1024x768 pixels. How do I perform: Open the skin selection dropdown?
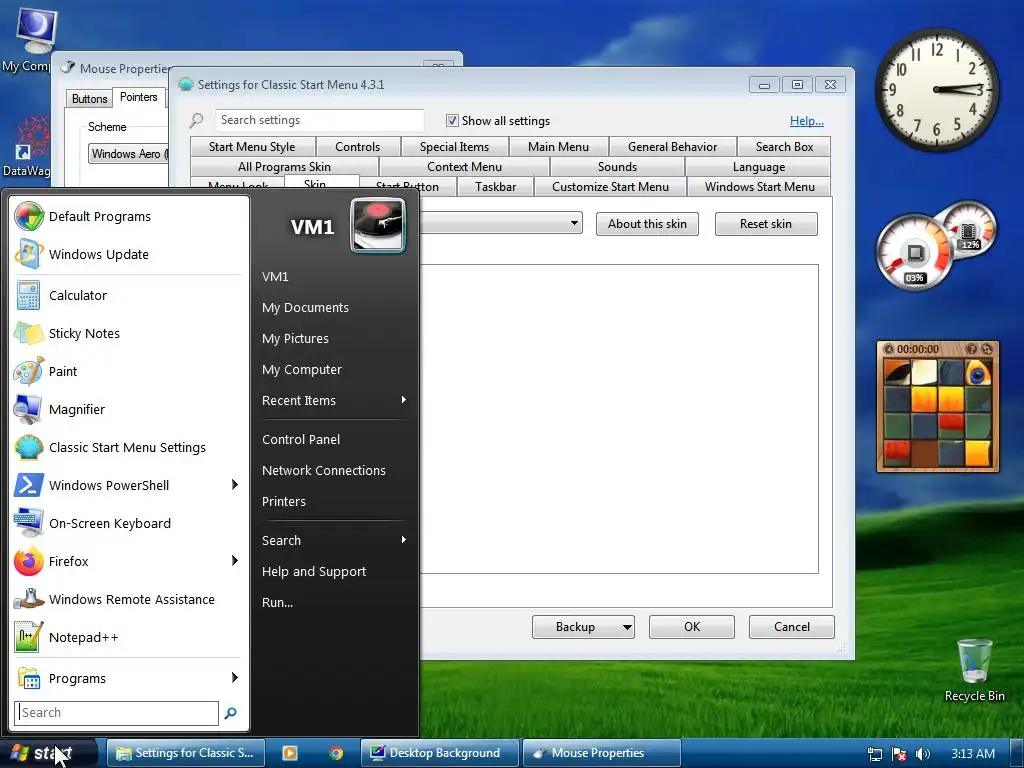coord(574,223)
